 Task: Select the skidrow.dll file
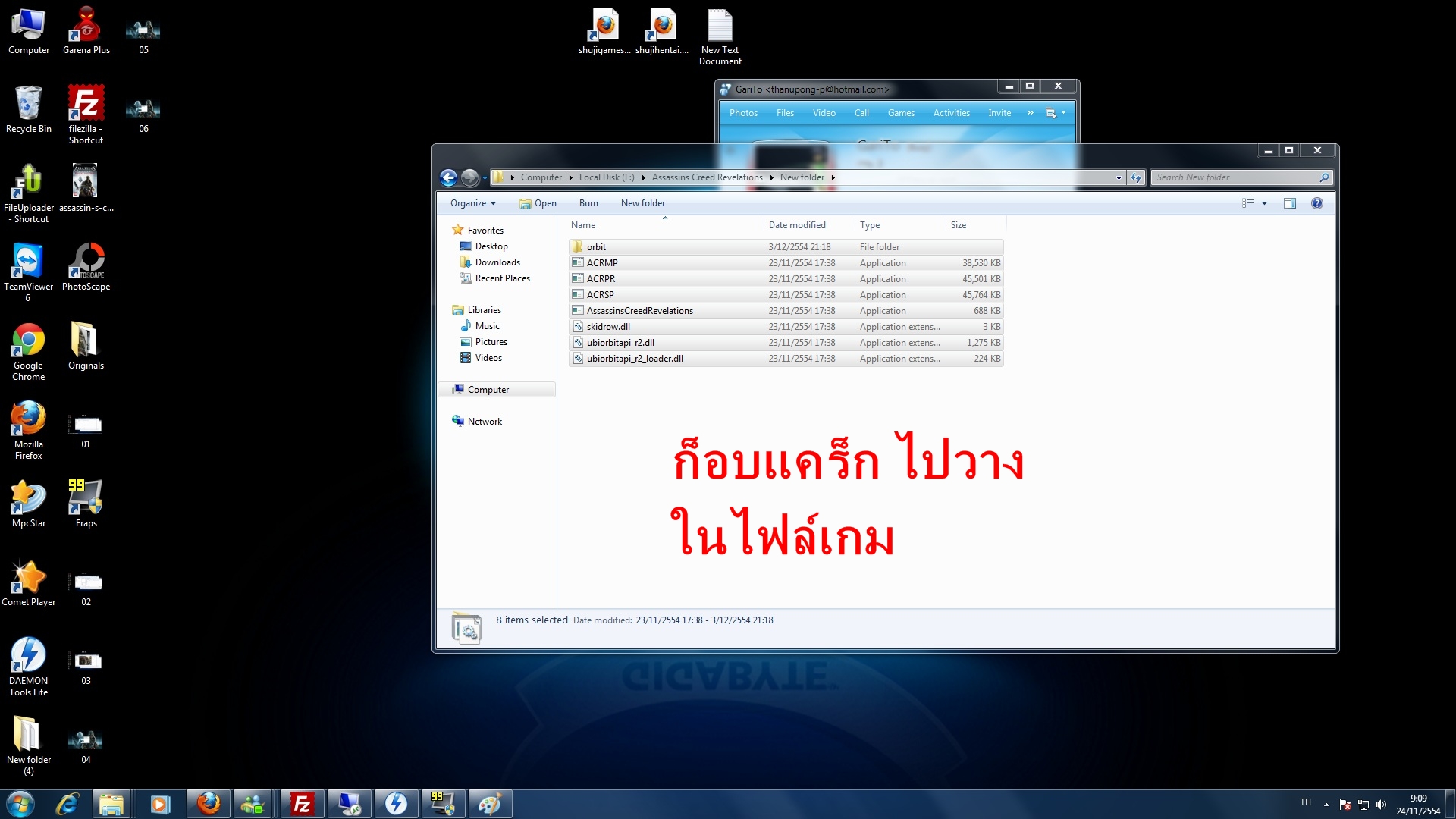(607, 327)
